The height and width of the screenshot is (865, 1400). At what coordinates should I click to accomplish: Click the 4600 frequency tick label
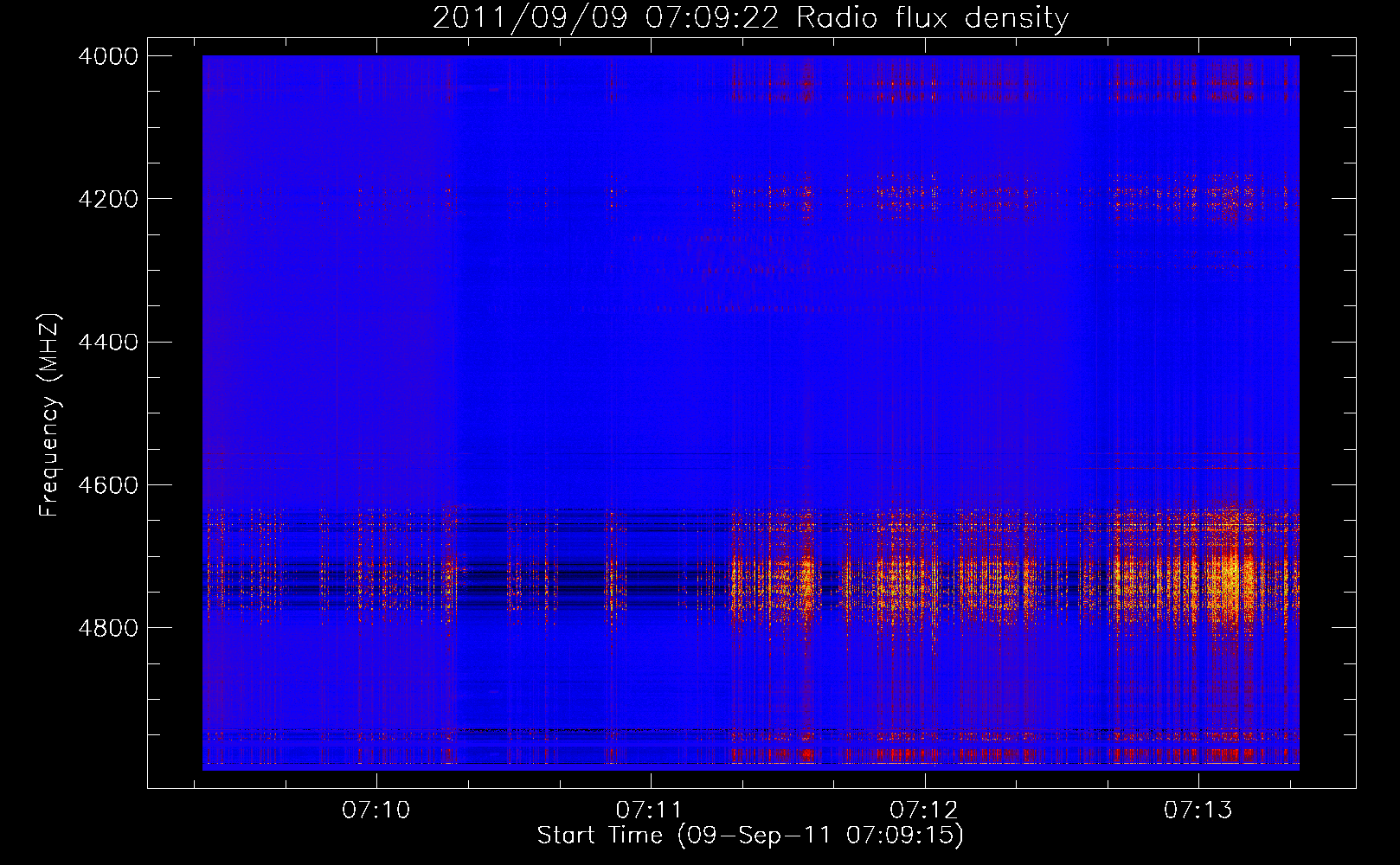click(108, 485)
